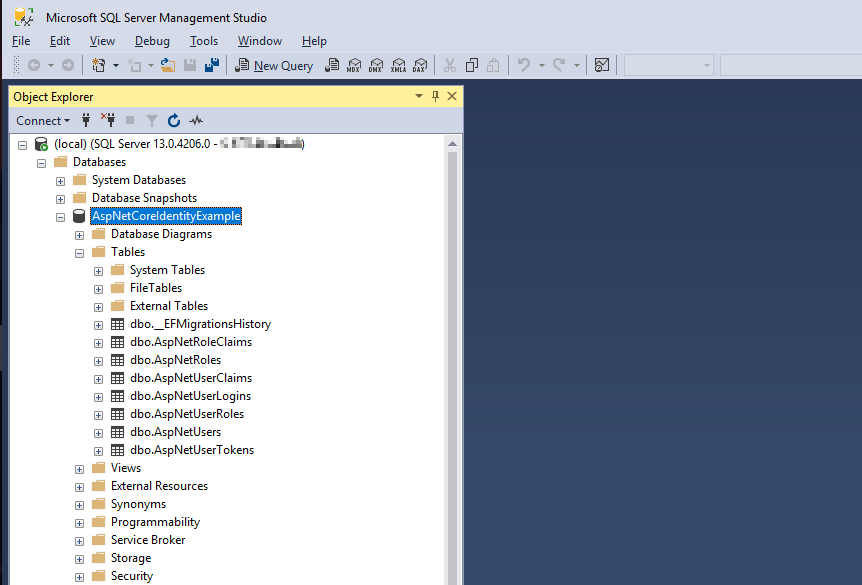The width and height of the screenshot is (862, 585).
Task: Open the Analysis Services MDX Query icon
Action: point(354,65)
